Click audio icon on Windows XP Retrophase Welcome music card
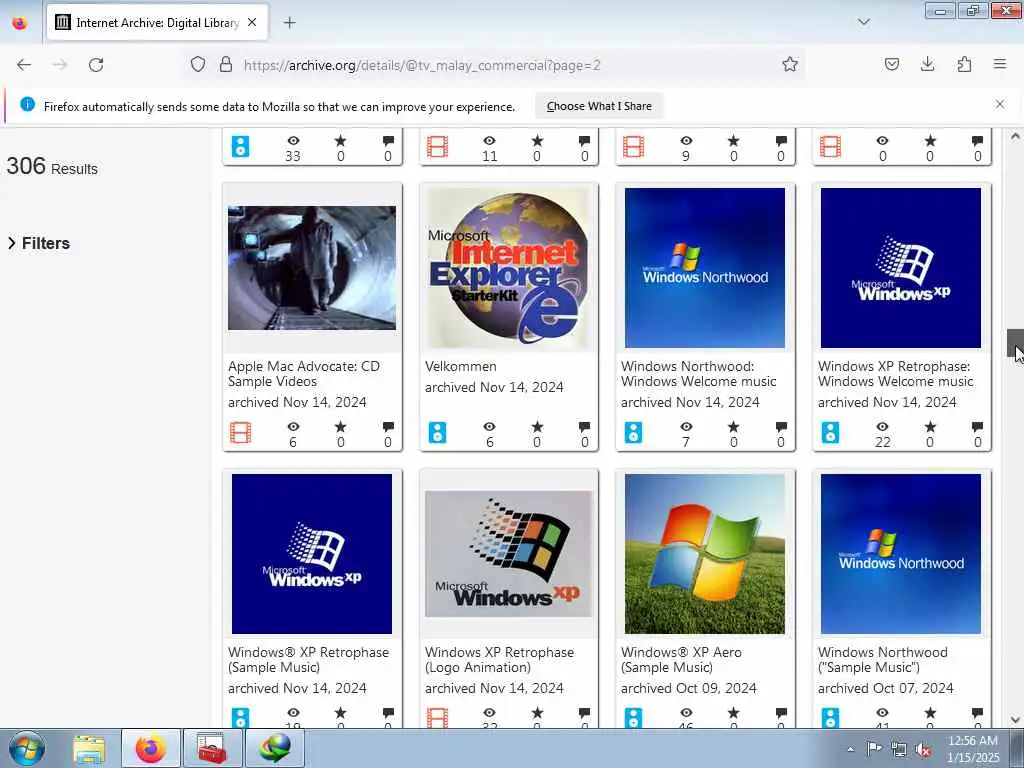Viewport: 1024px width, 768px height. (830, 432)
